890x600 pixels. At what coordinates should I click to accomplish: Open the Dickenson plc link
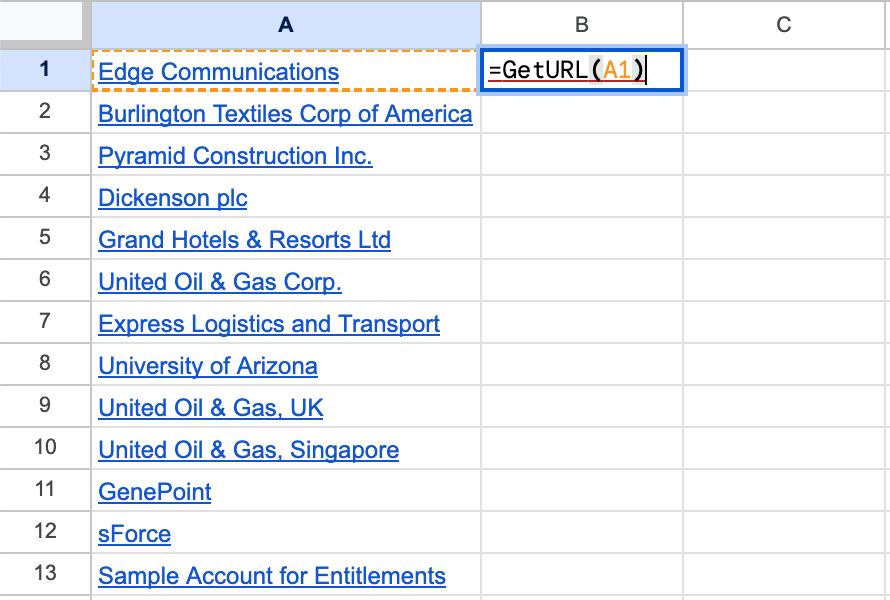(172, 198)
